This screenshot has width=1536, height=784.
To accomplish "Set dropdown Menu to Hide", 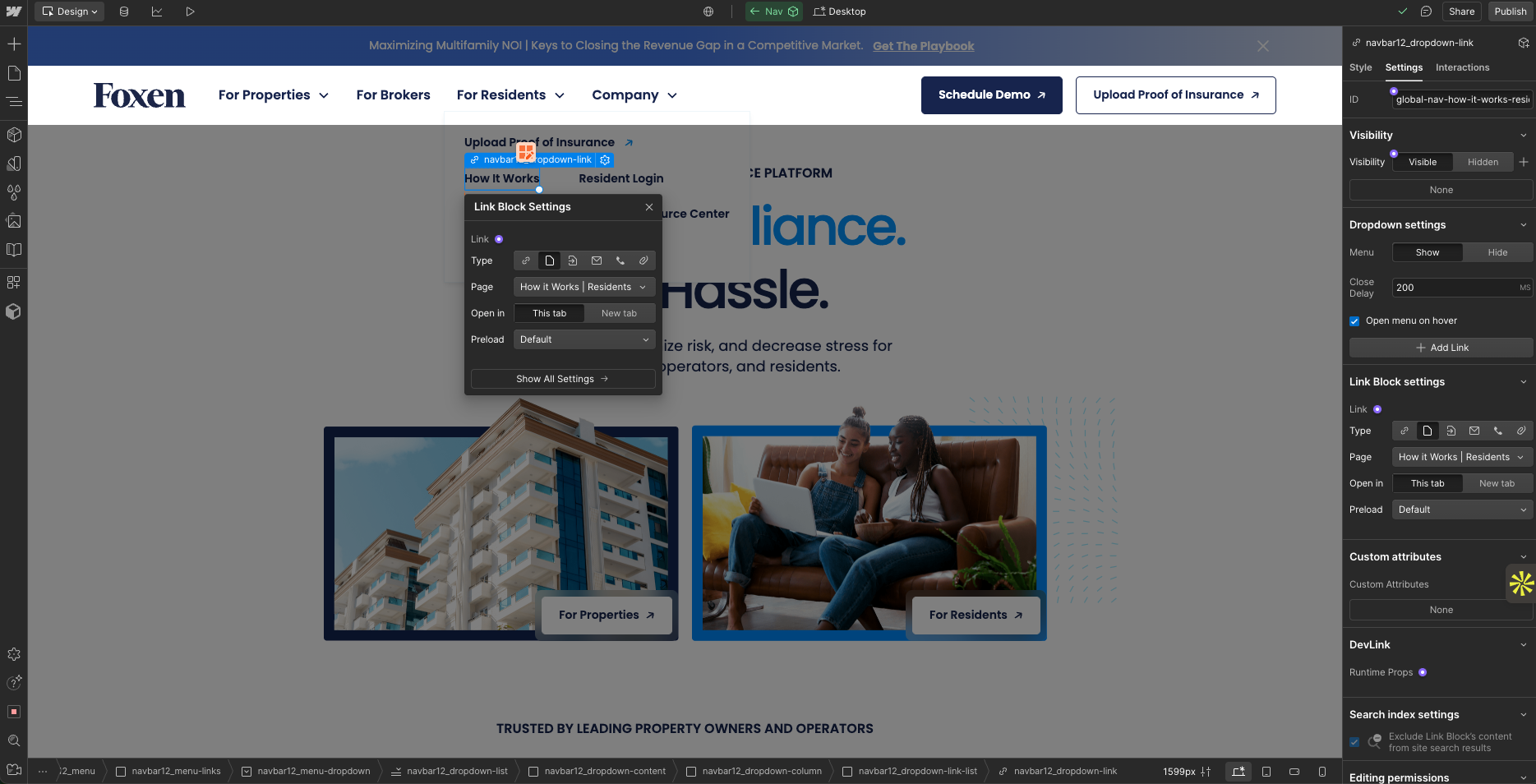I will pos(1497,252).
